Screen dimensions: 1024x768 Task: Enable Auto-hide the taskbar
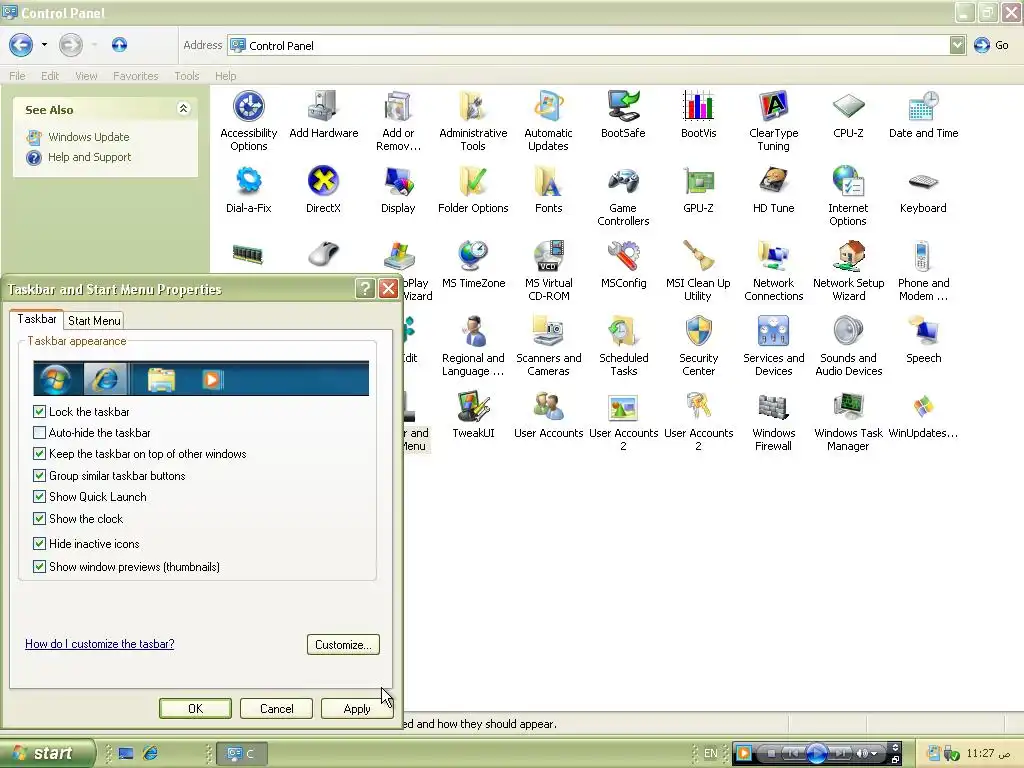39,432
